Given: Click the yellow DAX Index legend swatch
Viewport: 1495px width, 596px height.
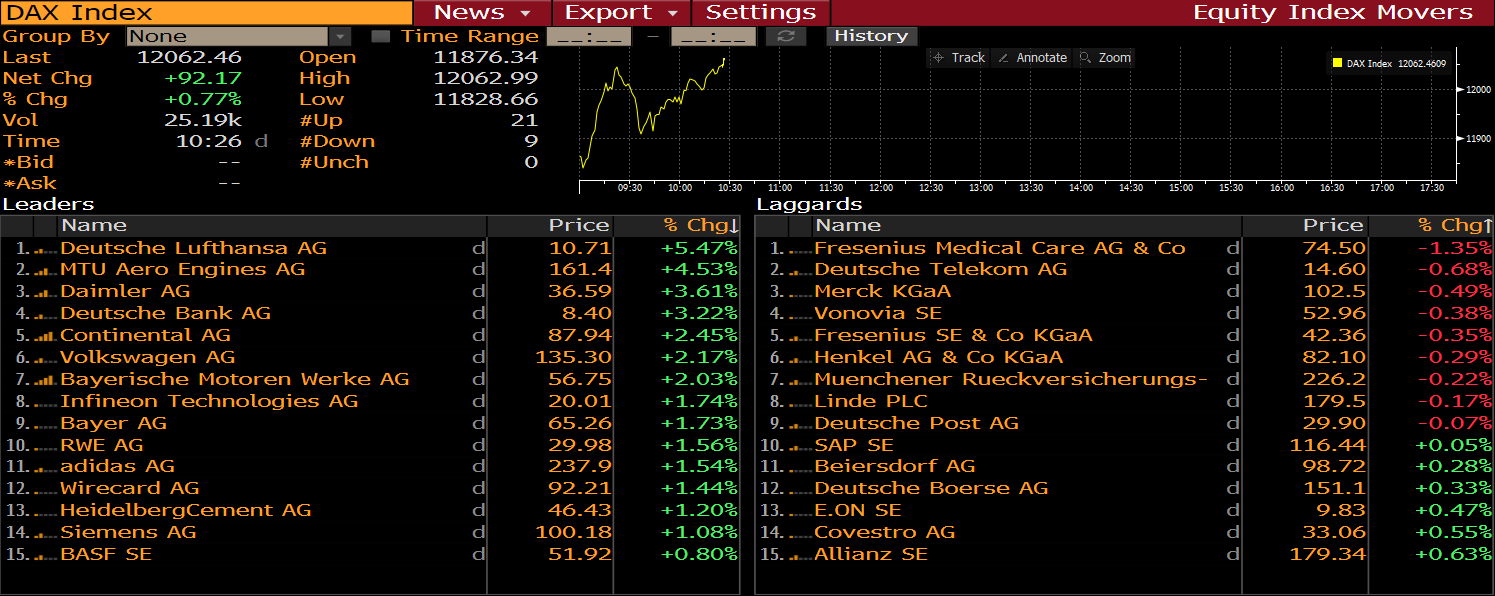Looking at the screenshot, I should click(x=1337, y=63).
